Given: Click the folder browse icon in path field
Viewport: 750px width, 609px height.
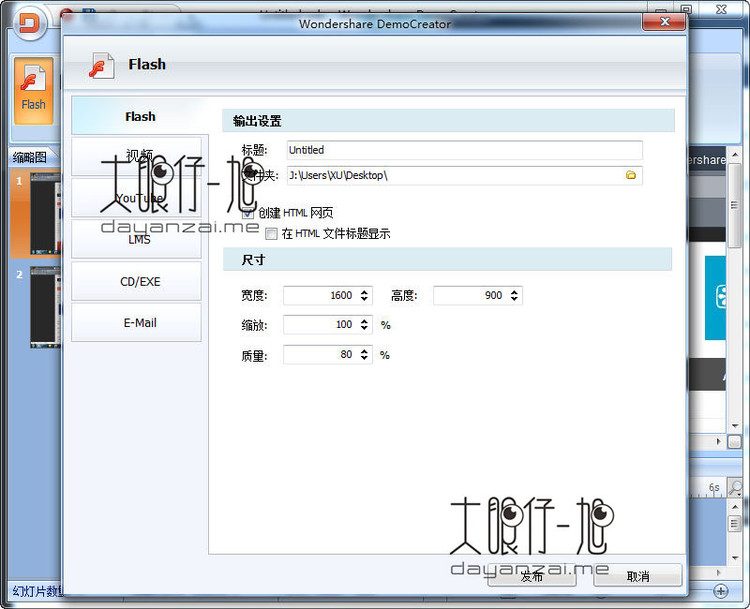Looking at the screenshot, I should (x=630, y=175).
